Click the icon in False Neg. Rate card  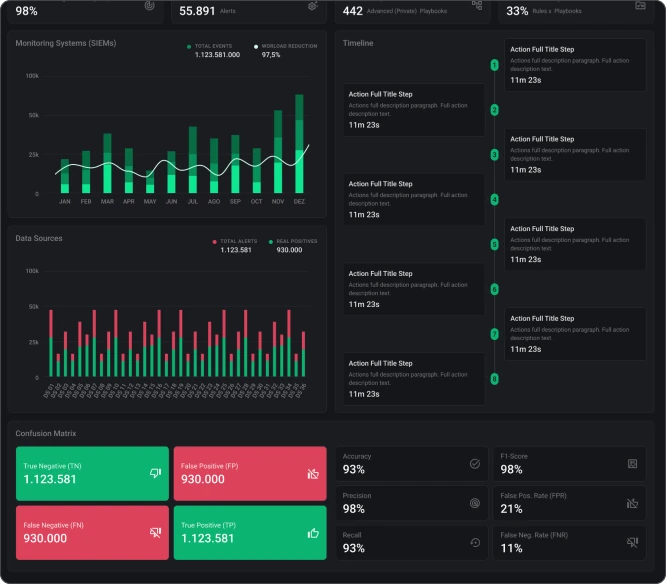(x=632, y=542)
